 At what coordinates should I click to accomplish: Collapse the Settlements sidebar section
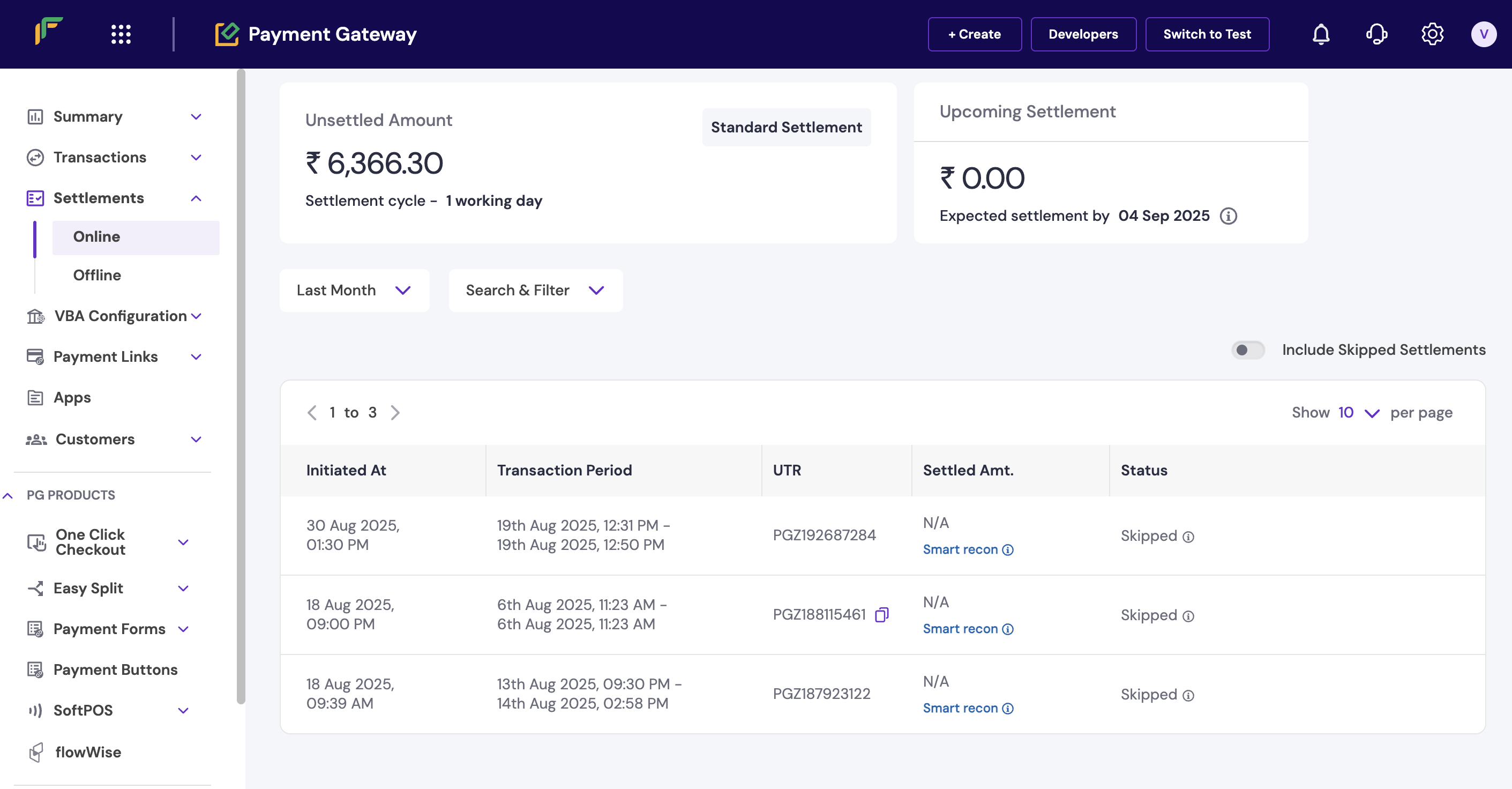[x=196, y=198]
